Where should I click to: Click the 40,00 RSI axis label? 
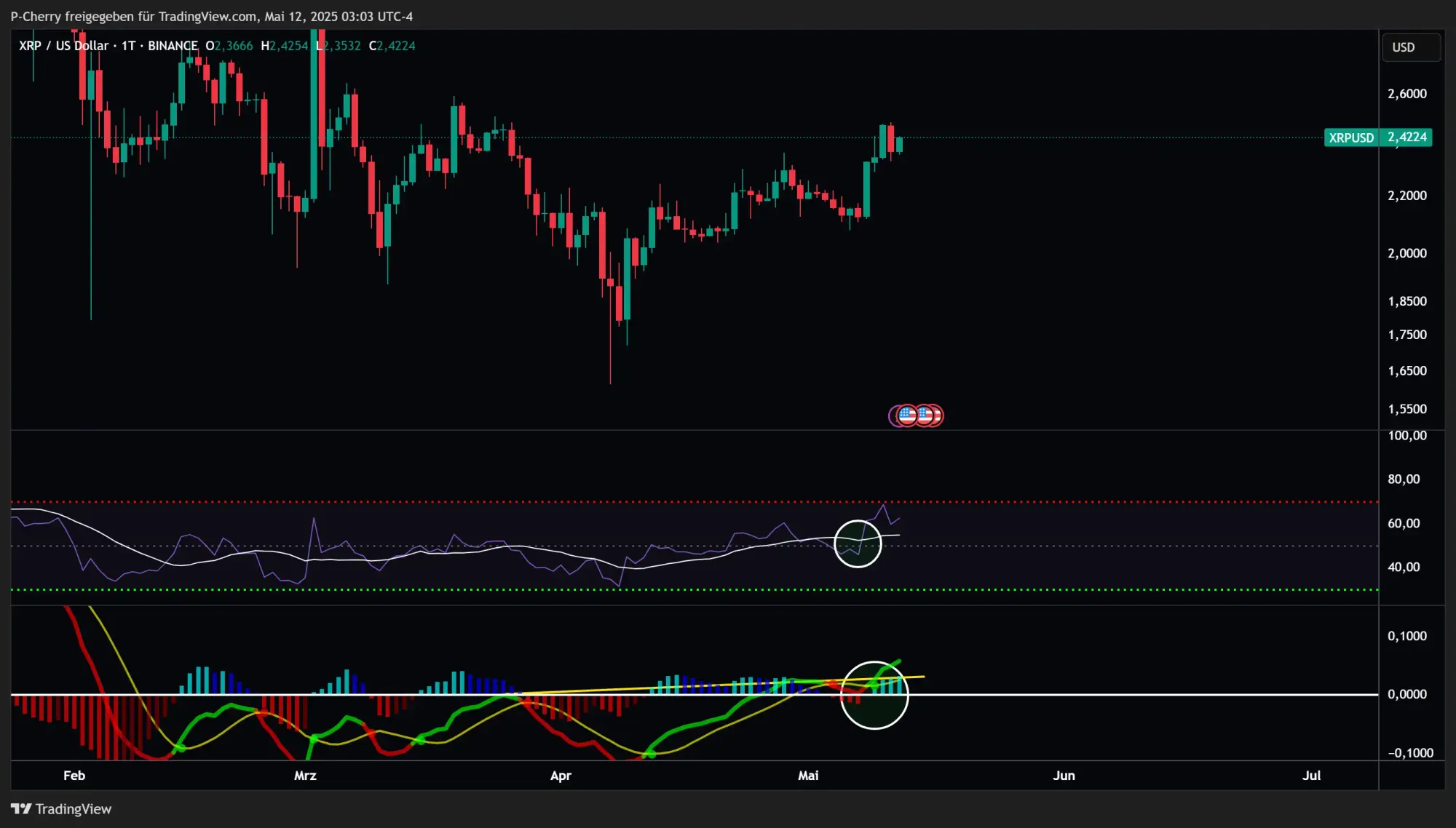(x=1404, y=567)
